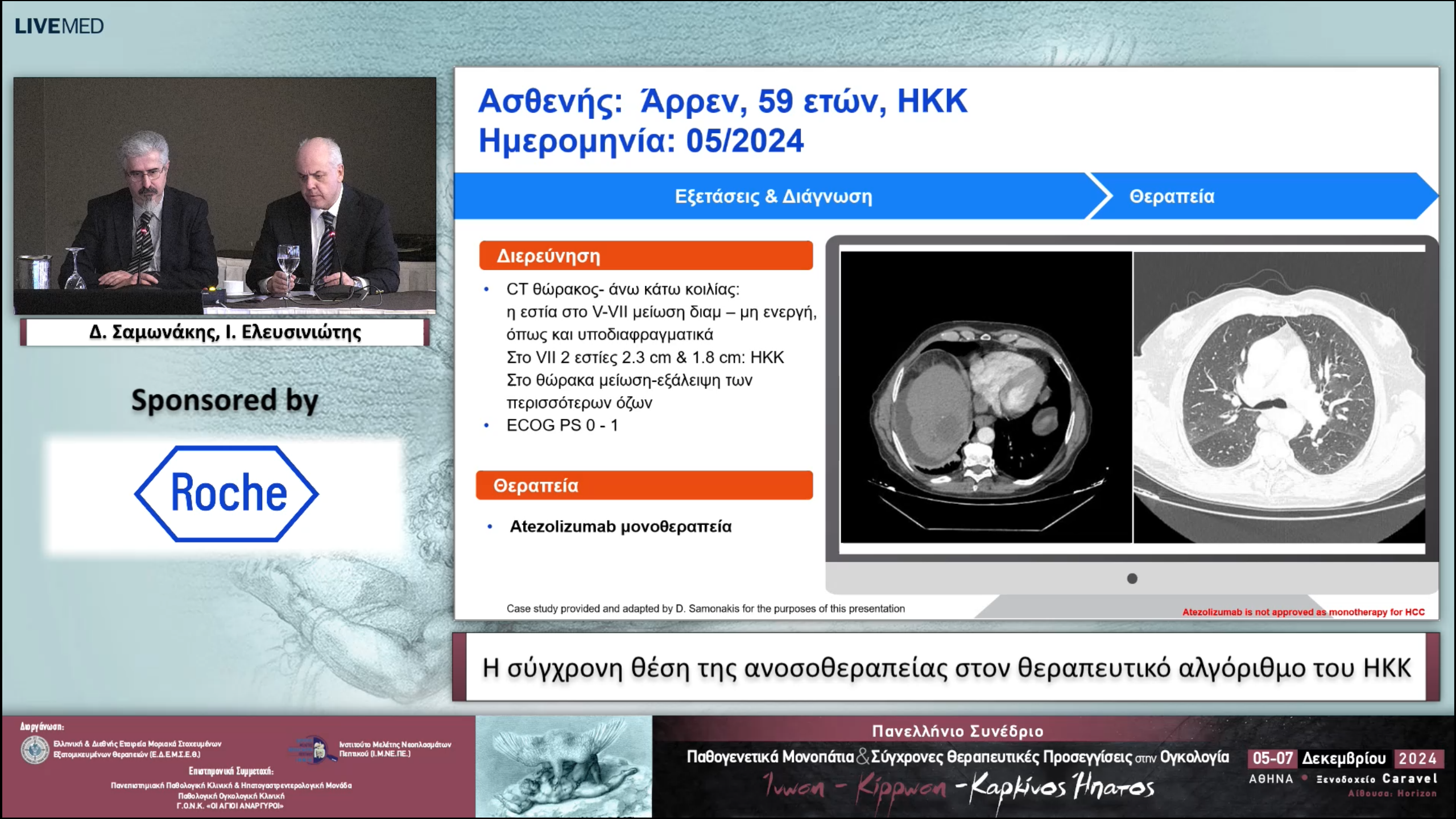
Task: Click the 'Στο θώρακα μείωση-εξάλειψη των' line
Action: 630,380
